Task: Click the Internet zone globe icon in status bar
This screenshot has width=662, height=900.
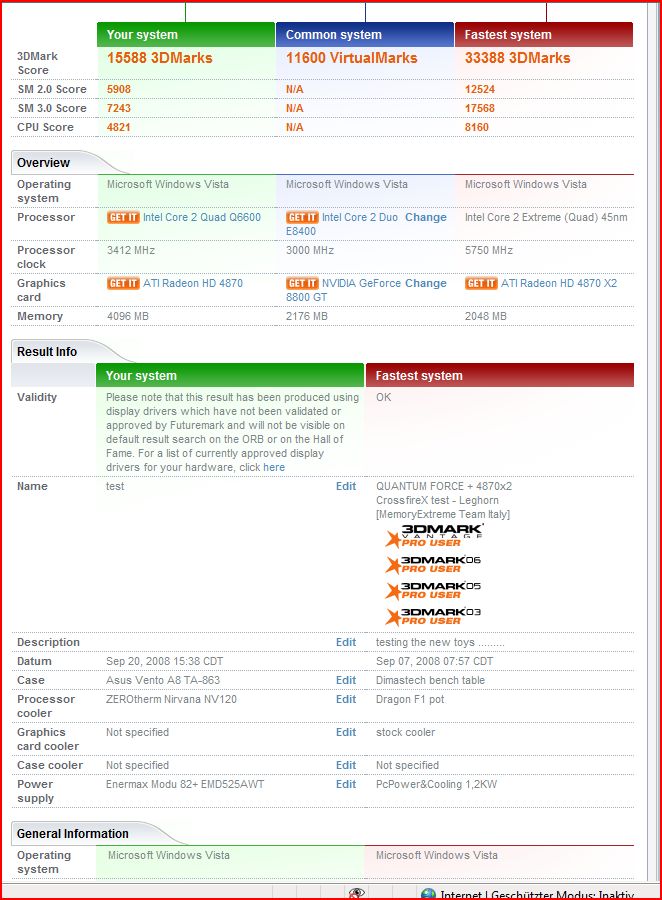Action: 428,894
